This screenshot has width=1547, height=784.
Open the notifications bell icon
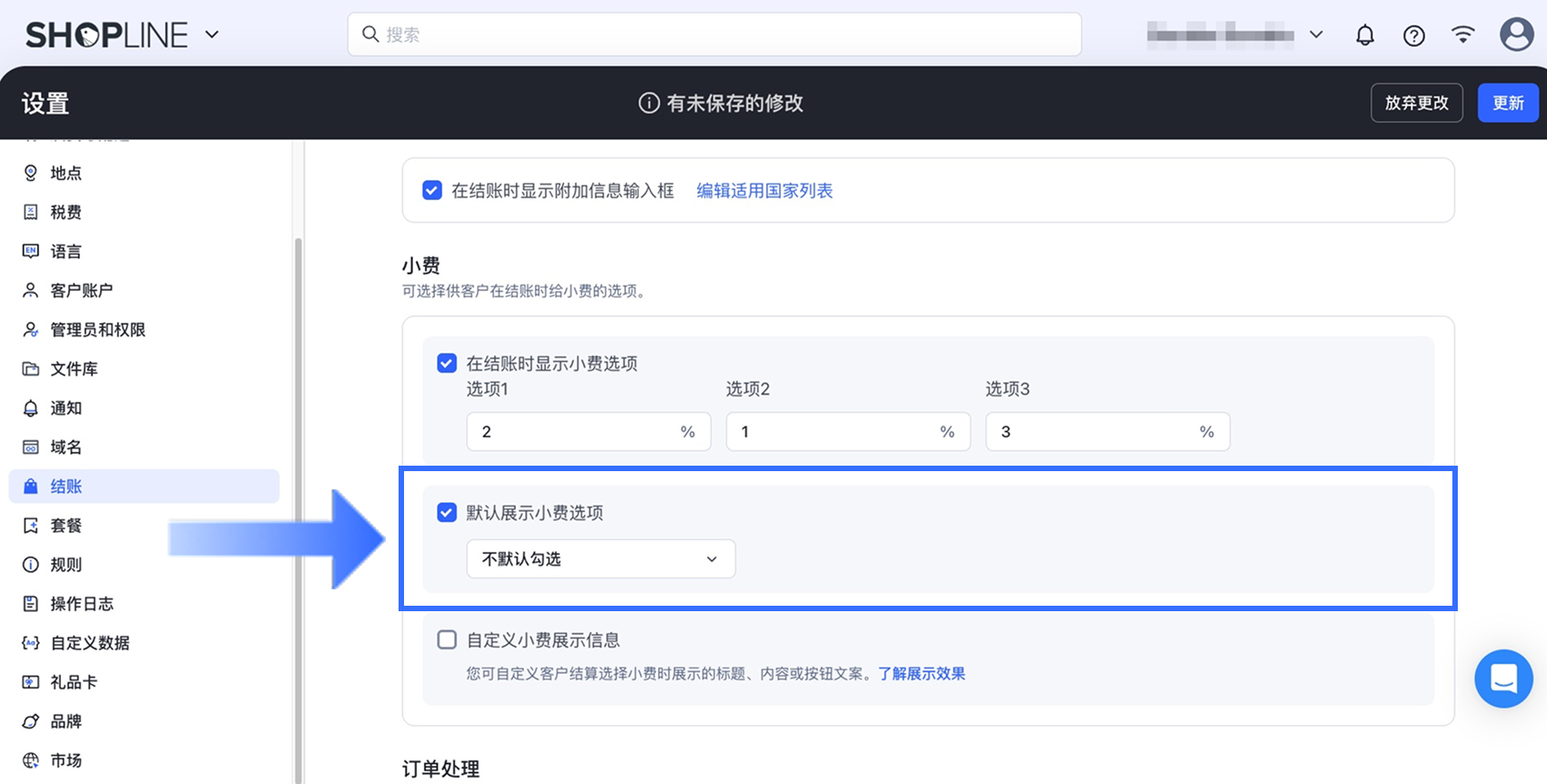pos(1365,35)
